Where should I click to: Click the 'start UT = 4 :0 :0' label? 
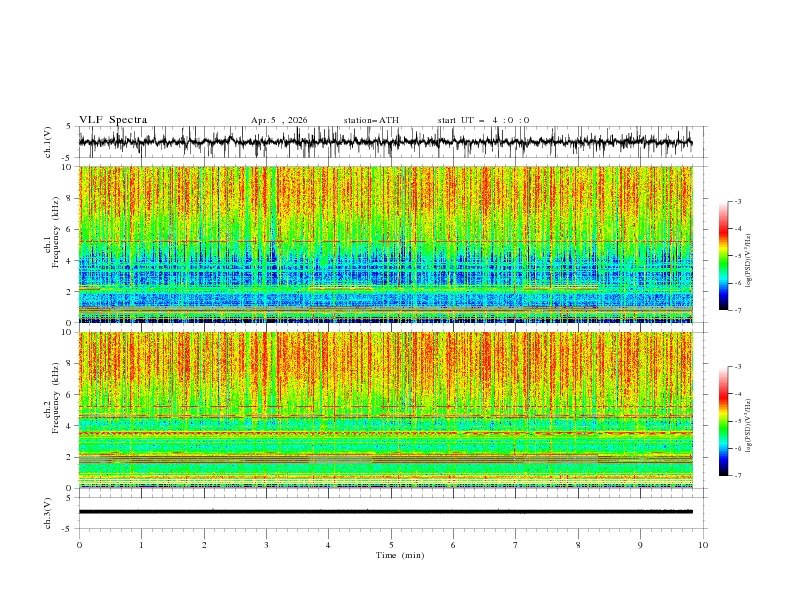(x=483, y=120)
